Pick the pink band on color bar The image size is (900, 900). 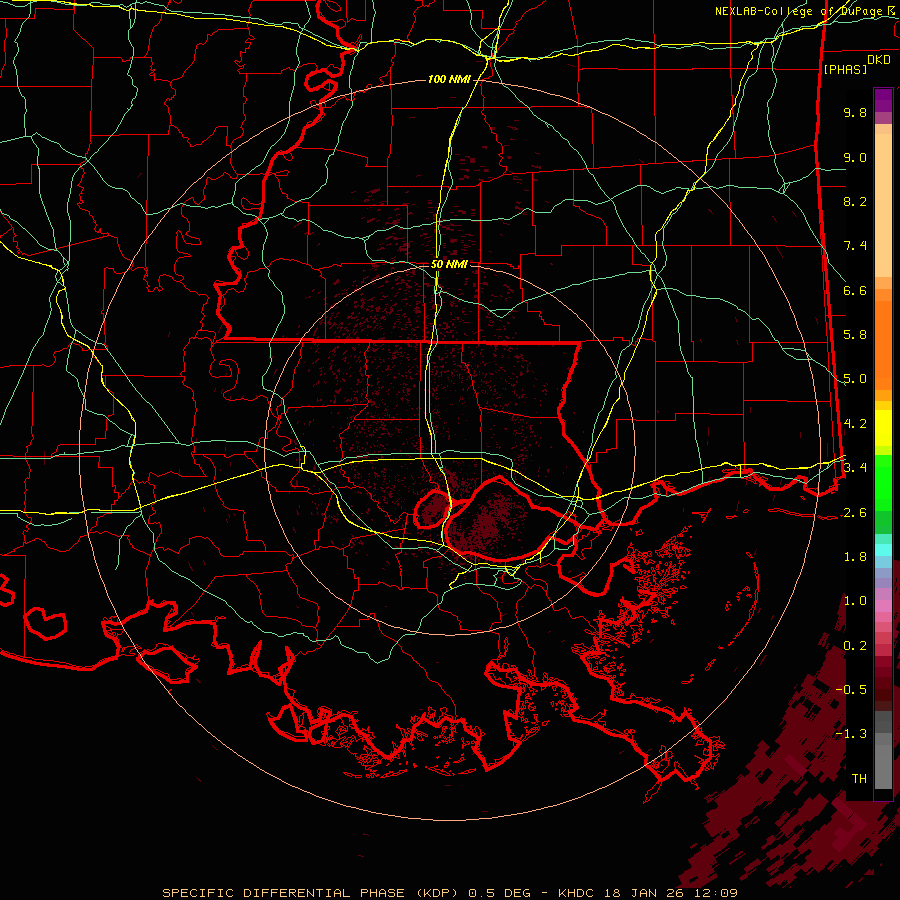point(883,606)
